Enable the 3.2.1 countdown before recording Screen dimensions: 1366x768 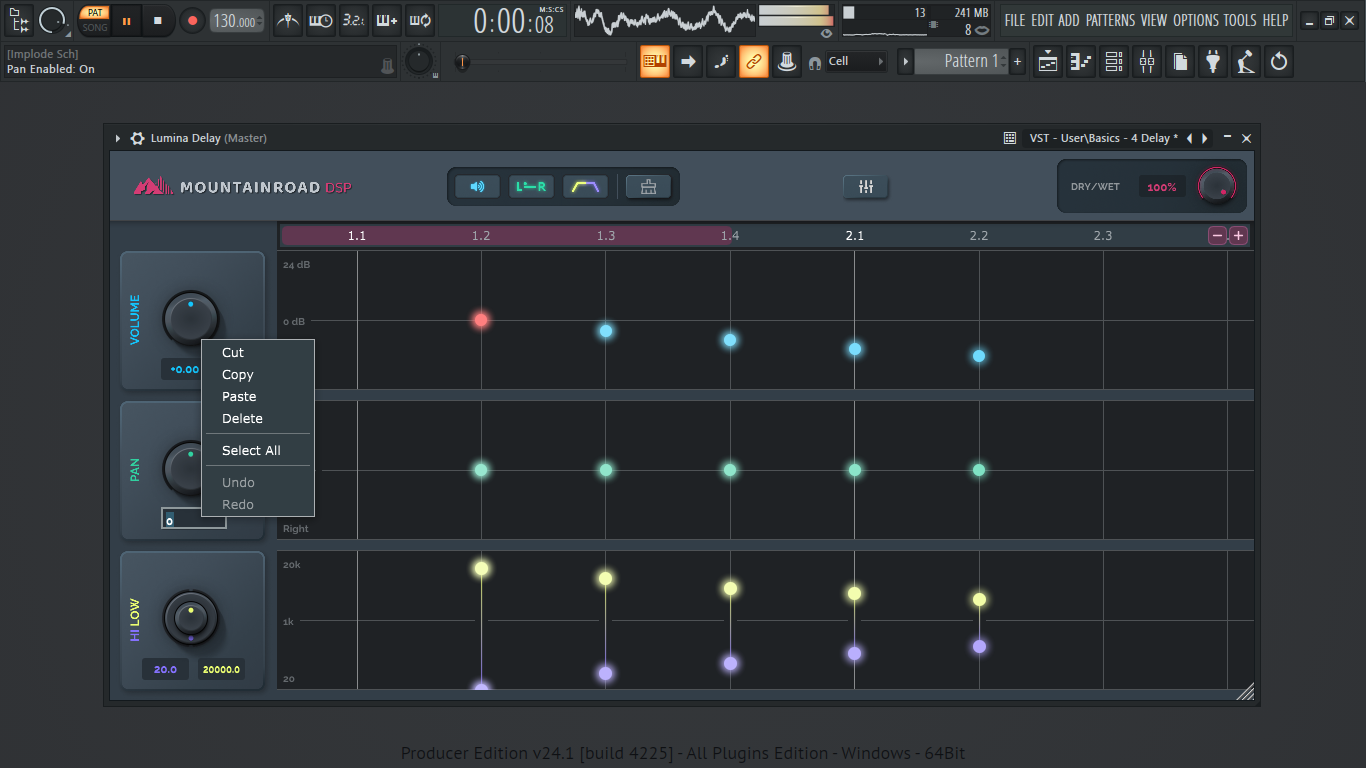click(x=353, y=20)
